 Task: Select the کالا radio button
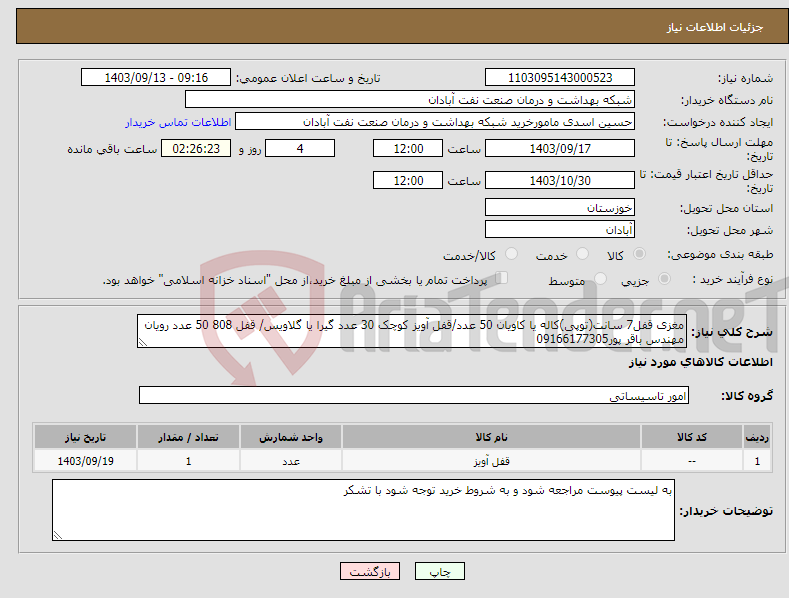pos(639,254)
